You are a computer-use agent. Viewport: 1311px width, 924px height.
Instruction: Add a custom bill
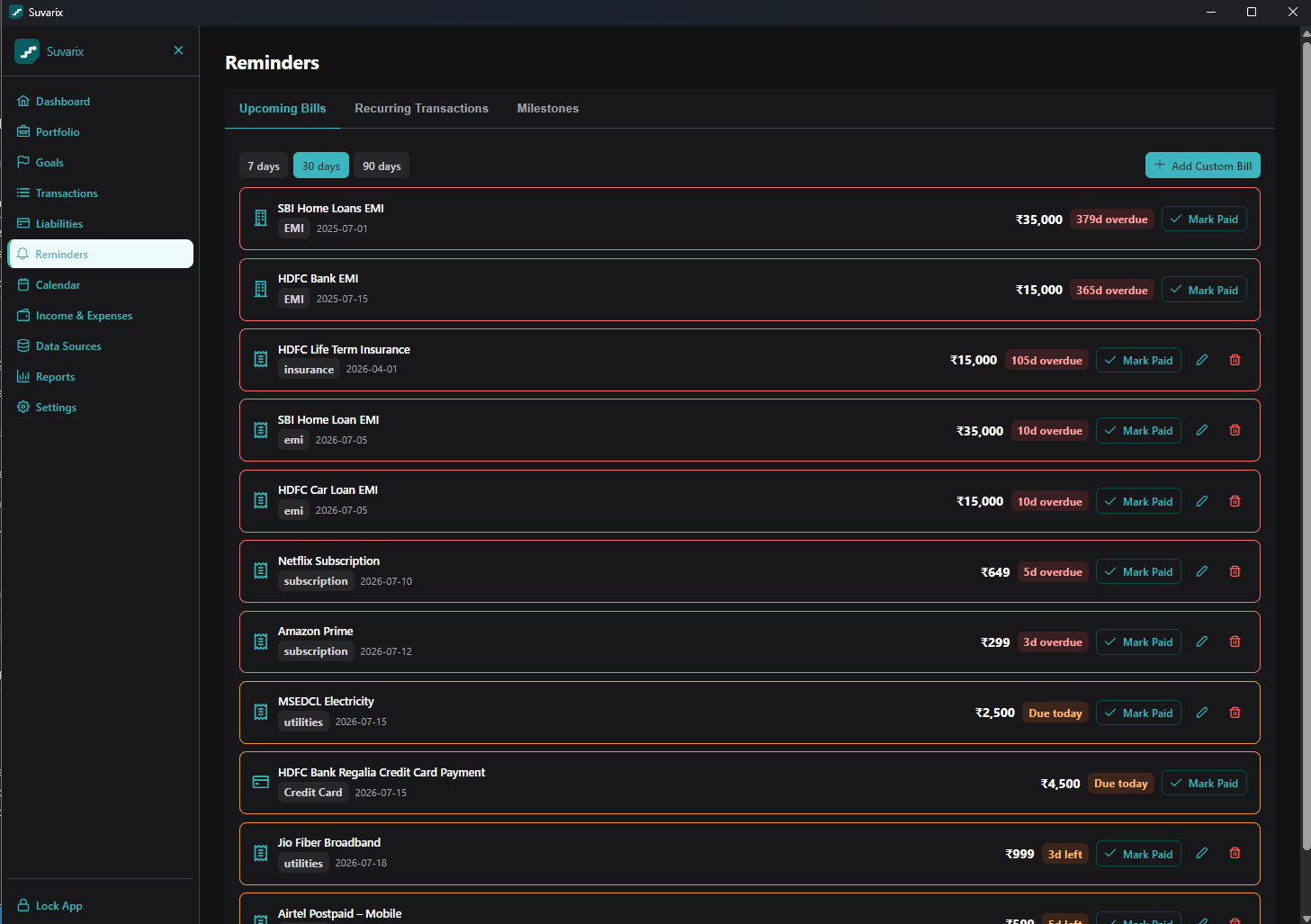click(x=1203, y=166)
